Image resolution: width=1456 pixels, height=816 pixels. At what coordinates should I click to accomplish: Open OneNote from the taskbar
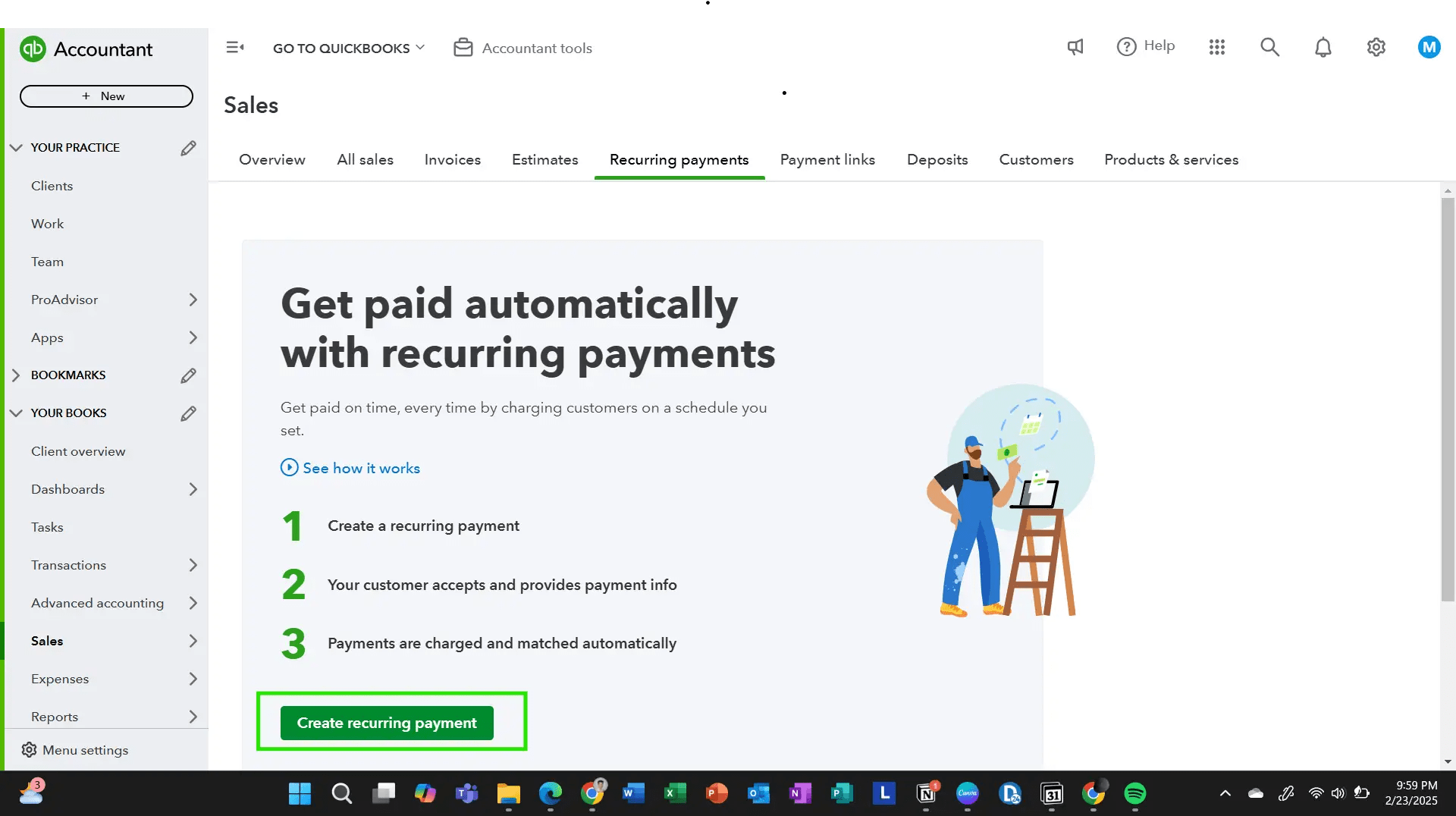pos(800,794)
